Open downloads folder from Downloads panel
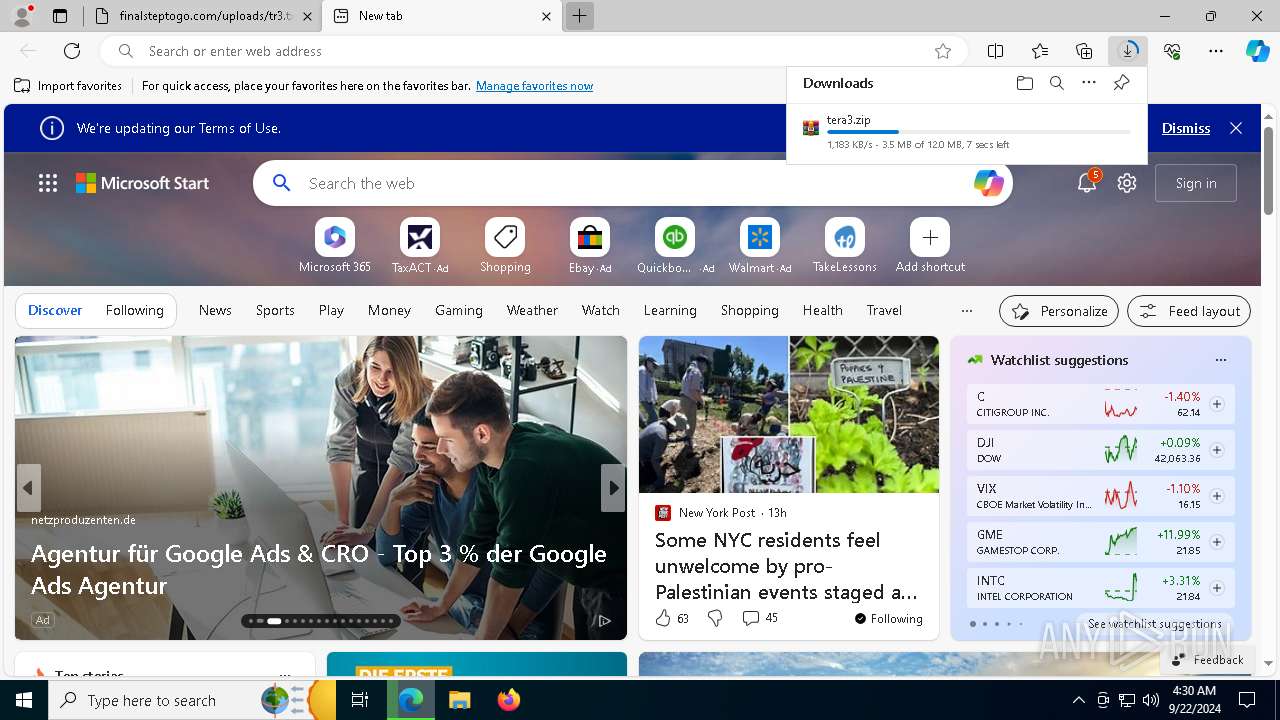The height and width of the screenshot is (720, 1280). point(1025,83)
